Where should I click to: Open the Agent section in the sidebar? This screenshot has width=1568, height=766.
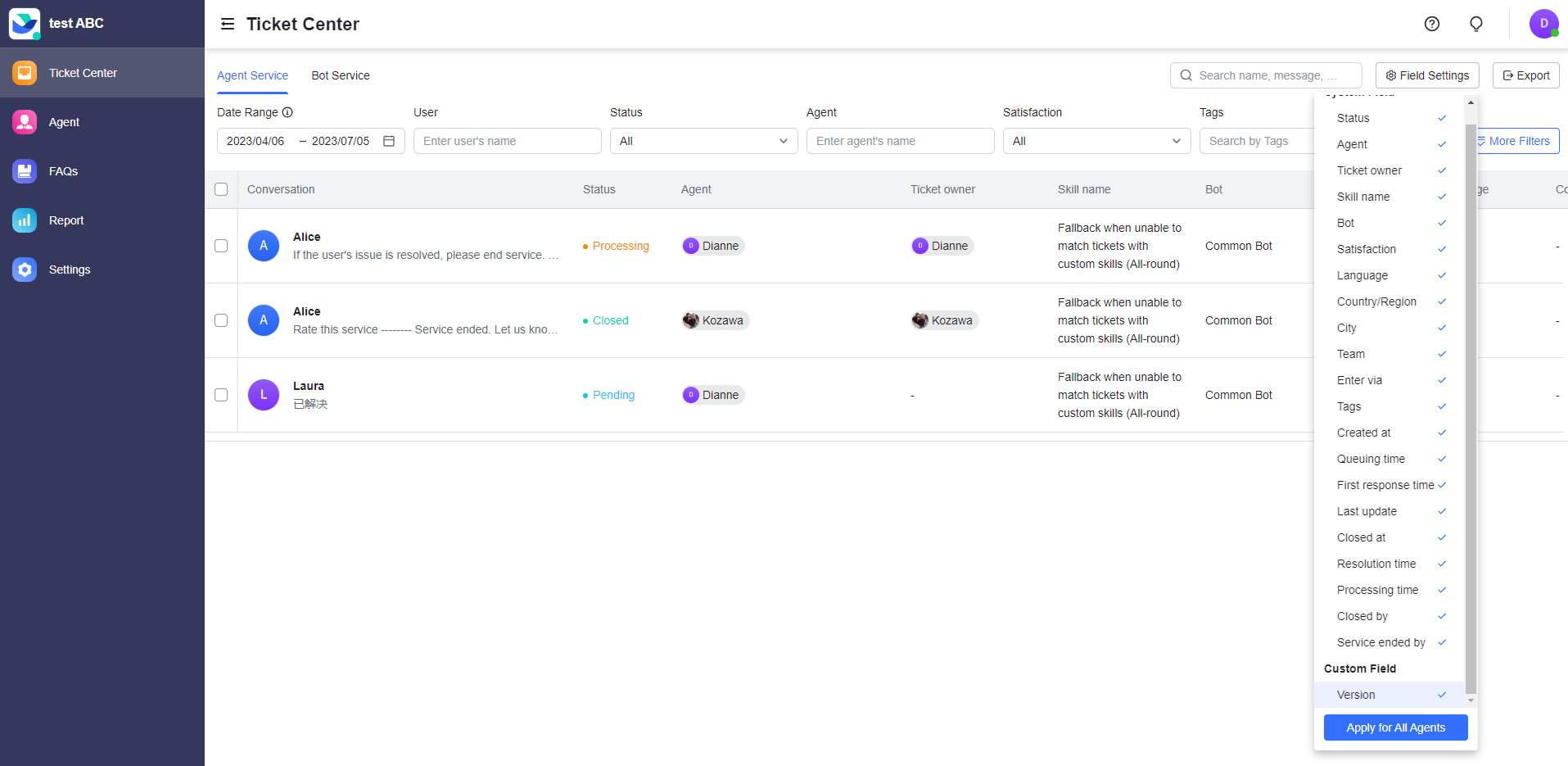click(66, 121)
